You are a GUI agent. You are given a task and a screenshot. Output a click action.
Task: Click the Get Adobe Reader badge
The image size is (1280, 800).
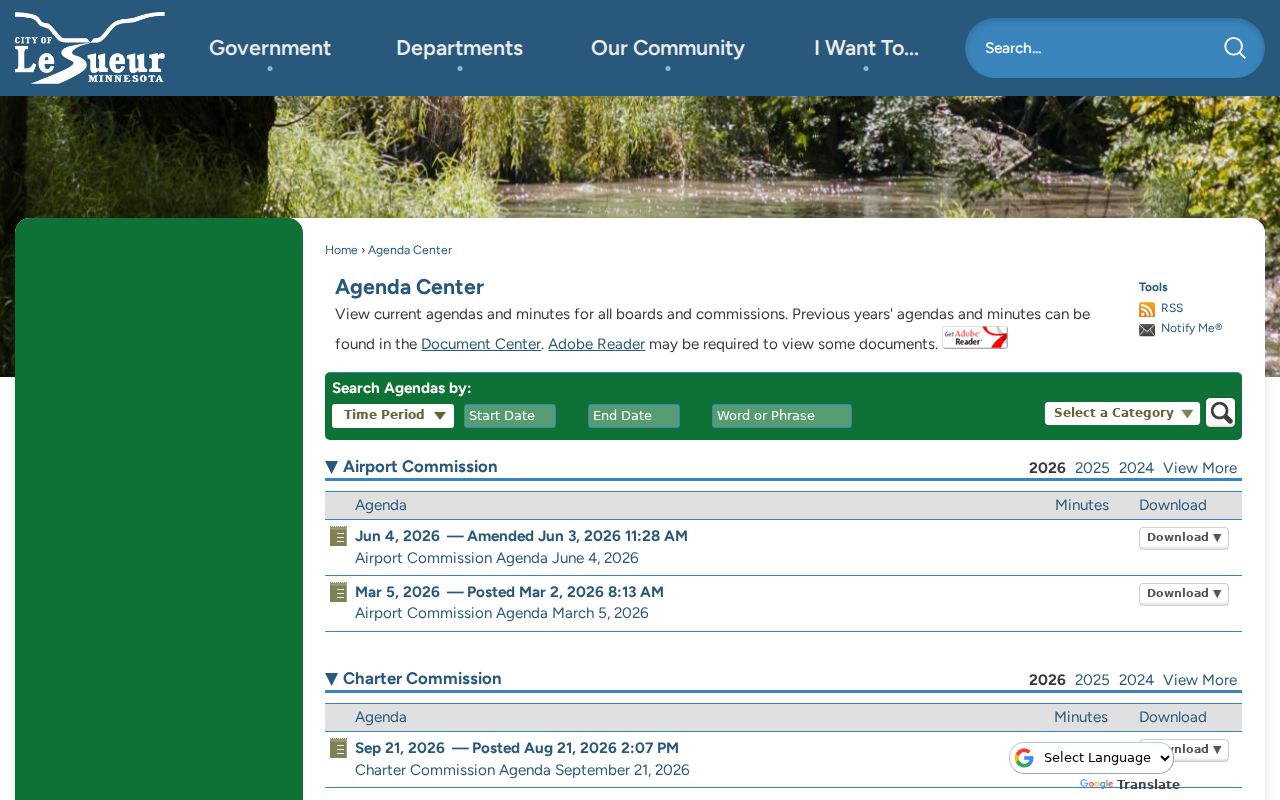pyautogui.click(x=975, y=338)
